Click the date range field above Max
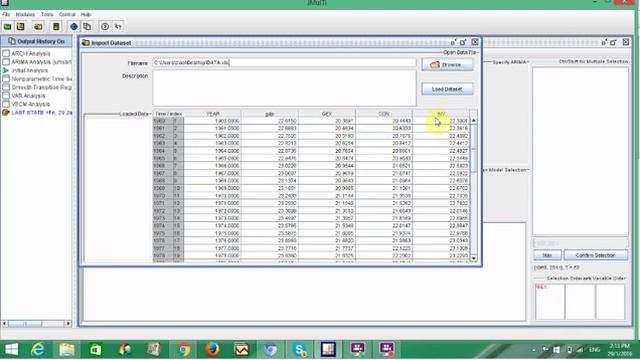 point(581,243)
